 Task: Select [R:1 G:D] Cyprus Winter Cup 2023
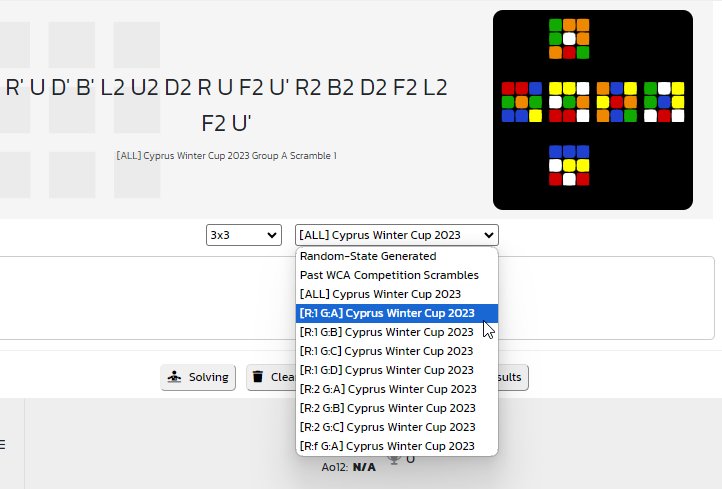click(397, 370)
